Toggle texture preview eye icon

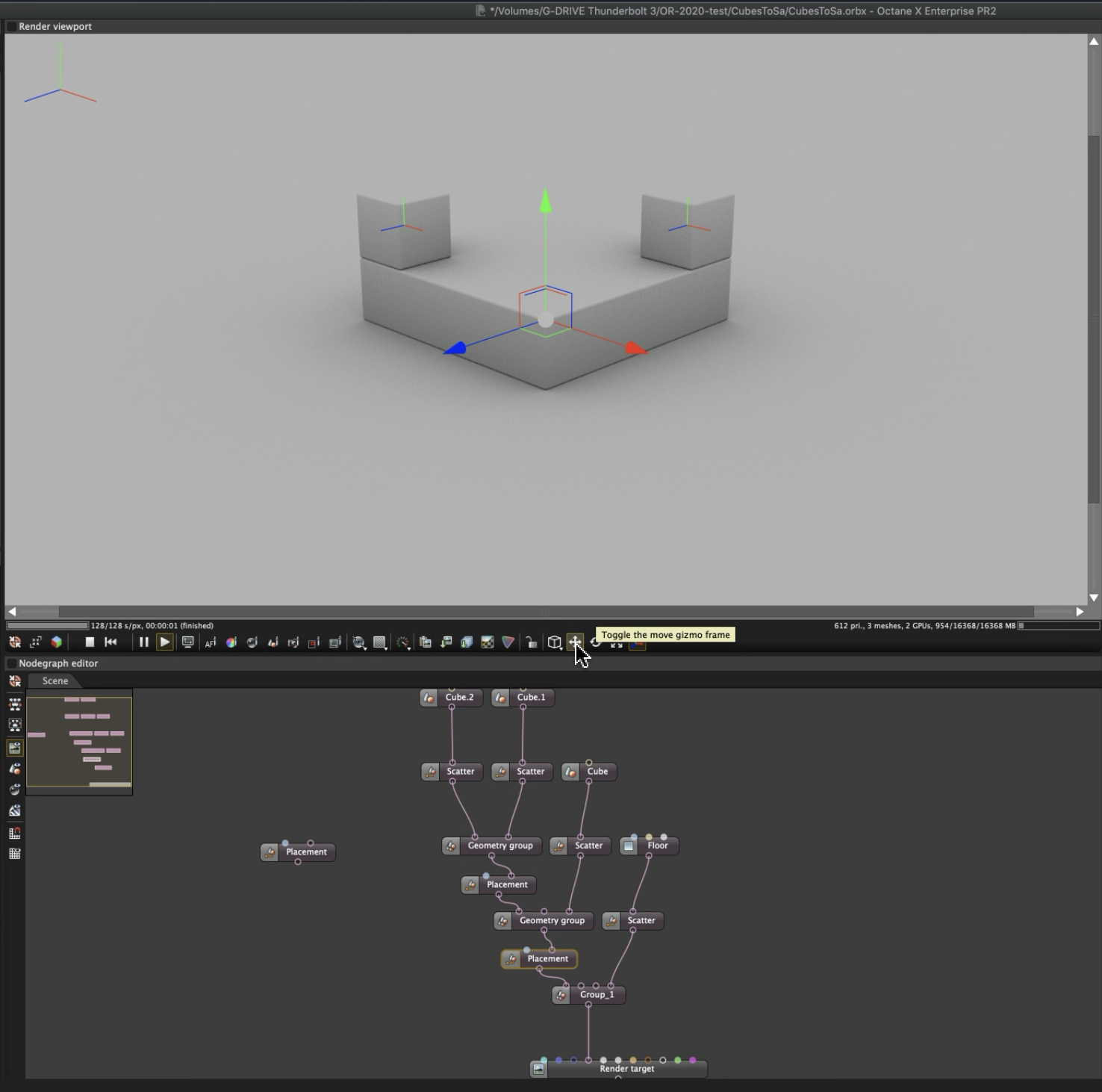(x=14, y=810)
